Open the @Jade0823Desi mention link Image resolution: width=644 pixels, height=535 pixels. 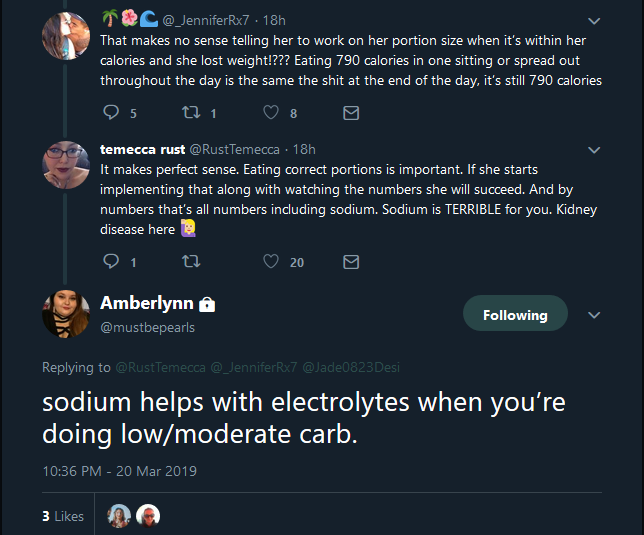(351, 367)
